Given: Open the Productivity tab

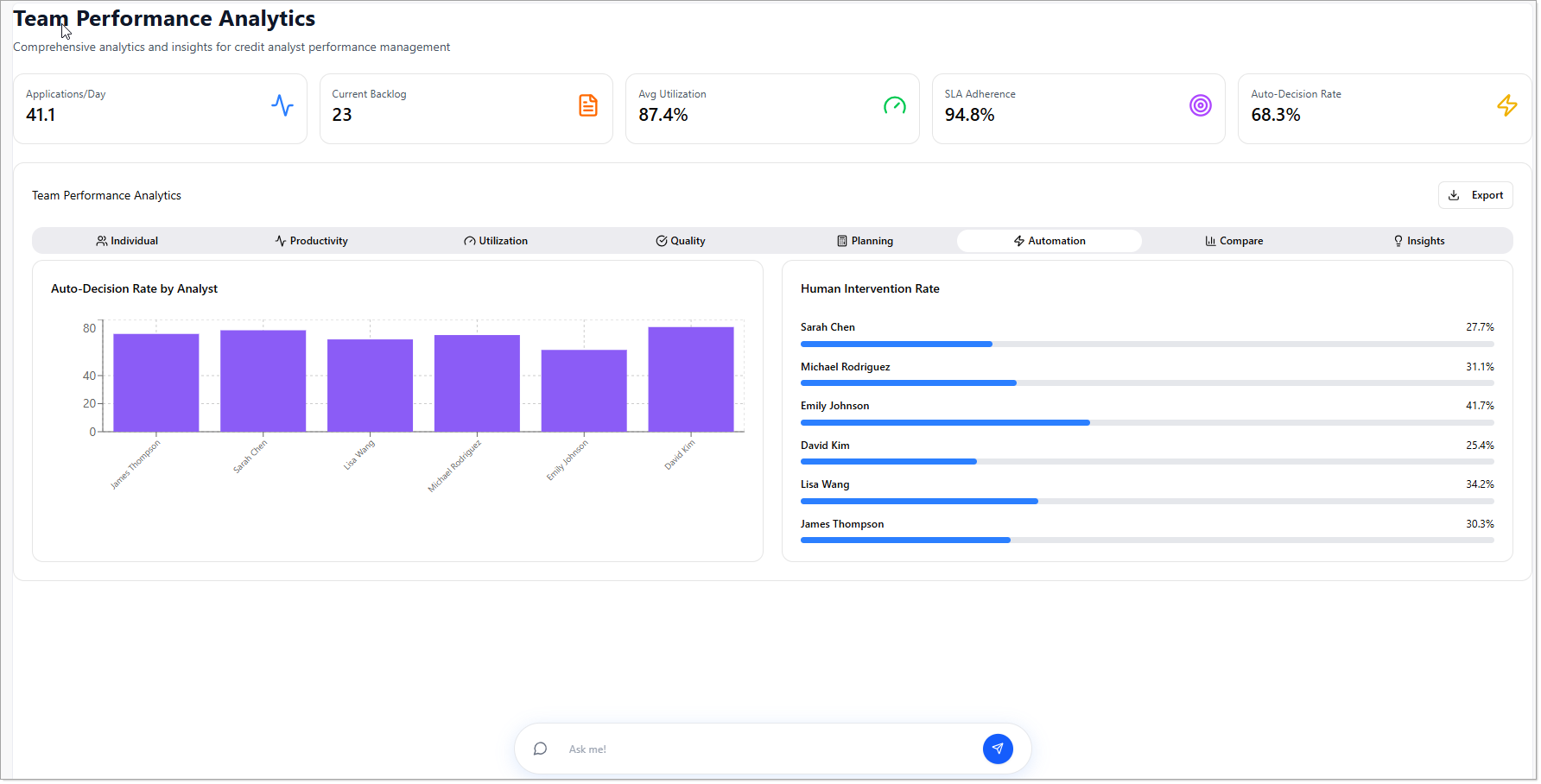Looking at the screenshot, I should (312, 241).
